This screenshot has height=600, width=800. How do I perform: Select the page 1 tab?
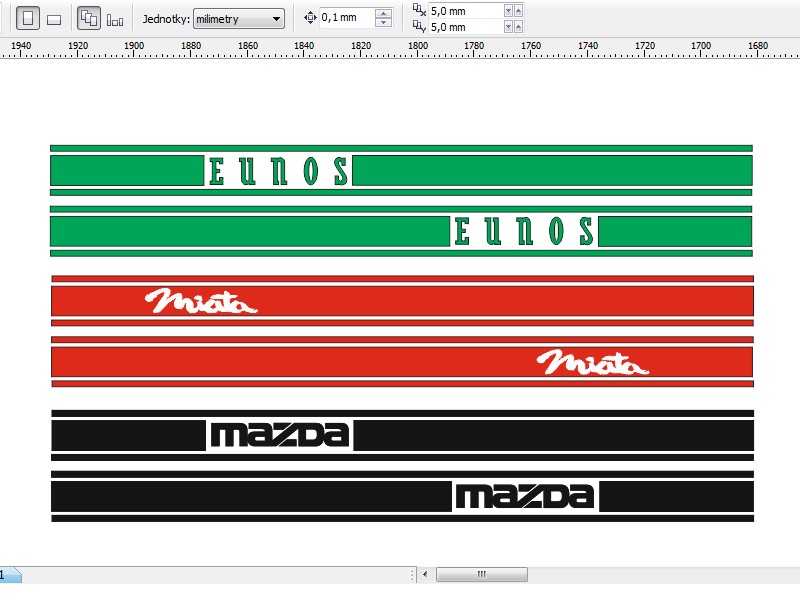point(9,574)
